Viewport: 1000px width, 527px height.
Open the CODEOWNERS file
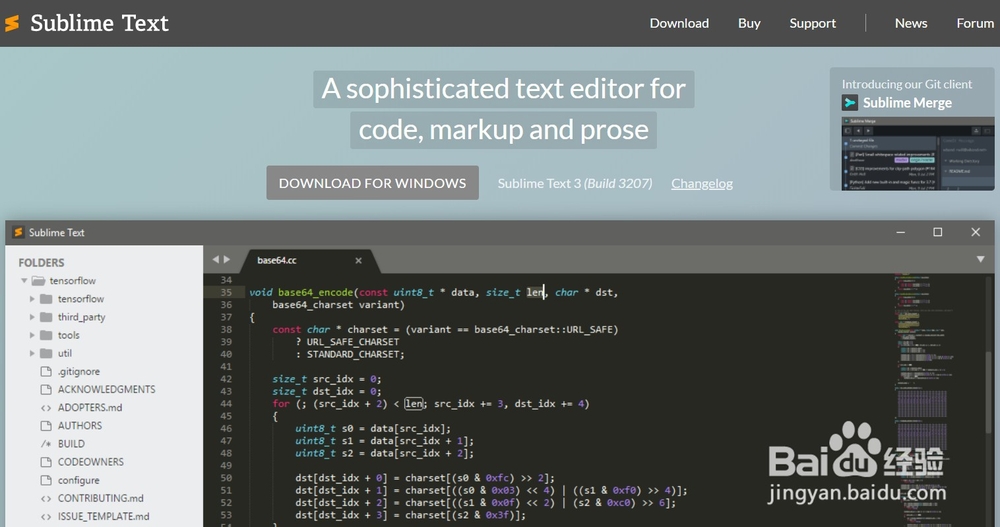click(91, 462)
